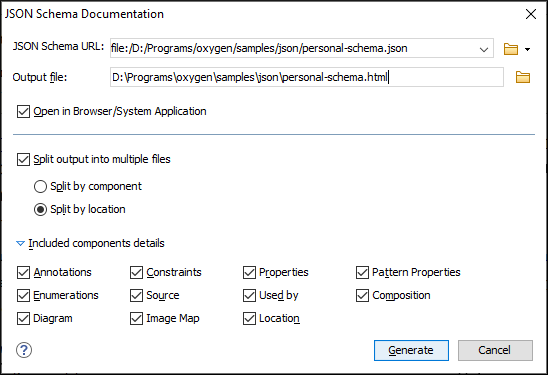Viewport: 548px width, 375px height.
Task: Select Split by component radio button
Action: [x=40, y=186]
